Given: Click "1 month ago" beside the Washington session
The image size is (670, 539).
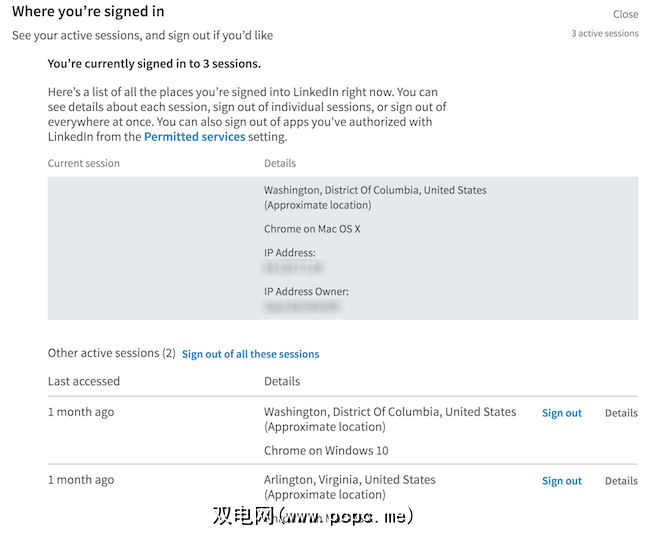Looking at the screenshot, I should [x=81, y=412].
